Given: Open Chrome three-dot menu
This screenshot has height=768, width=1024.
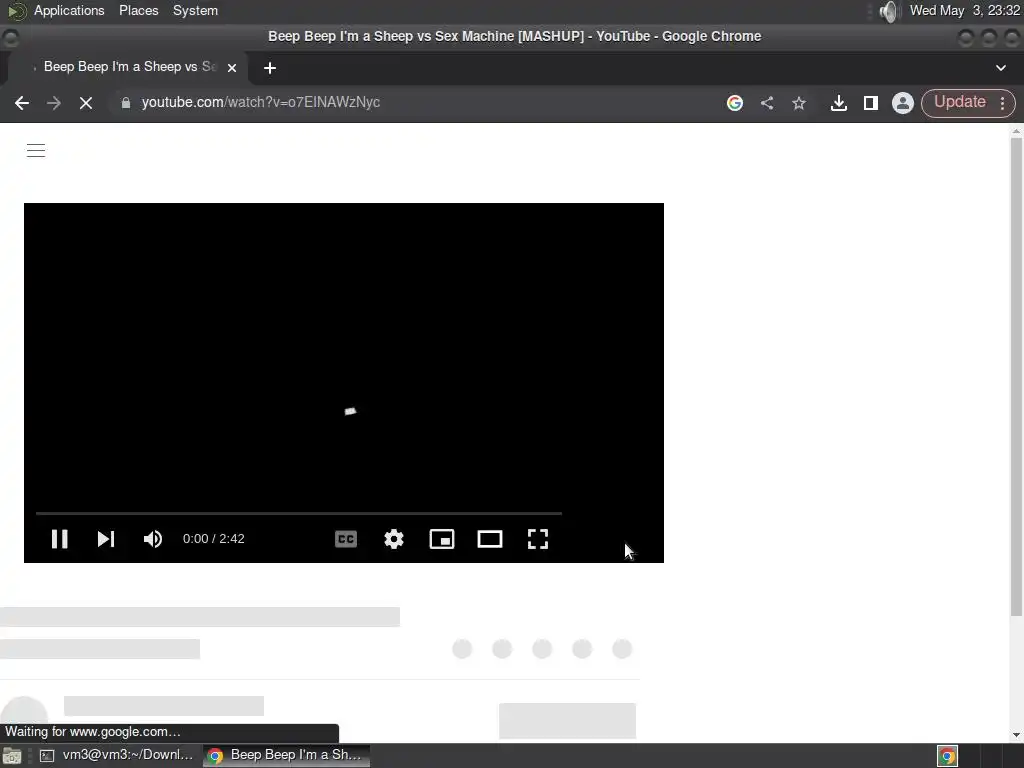Looking at the screenshot, I should pos(1002,103).
